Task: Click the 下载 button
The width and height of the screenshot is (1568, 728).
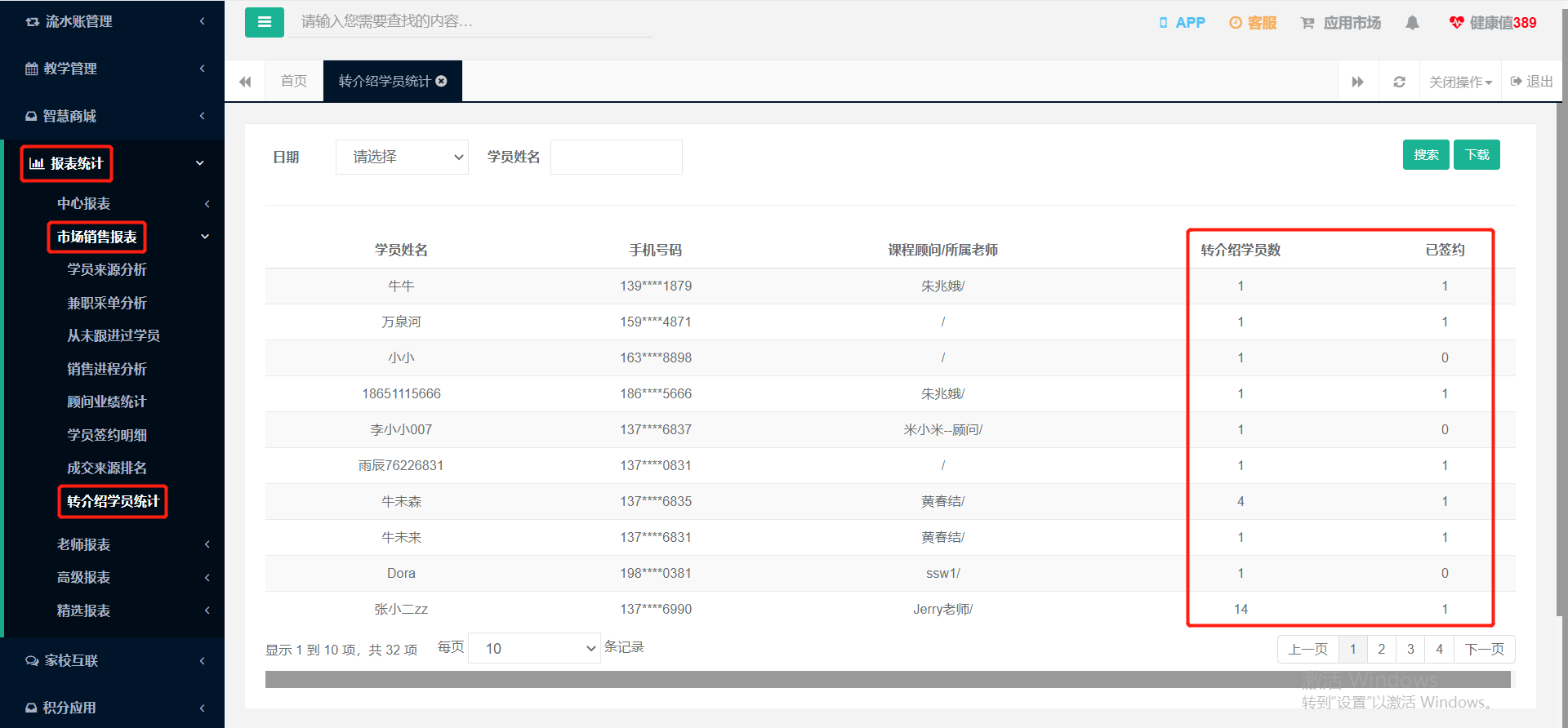Action: tap(1477, 155)
